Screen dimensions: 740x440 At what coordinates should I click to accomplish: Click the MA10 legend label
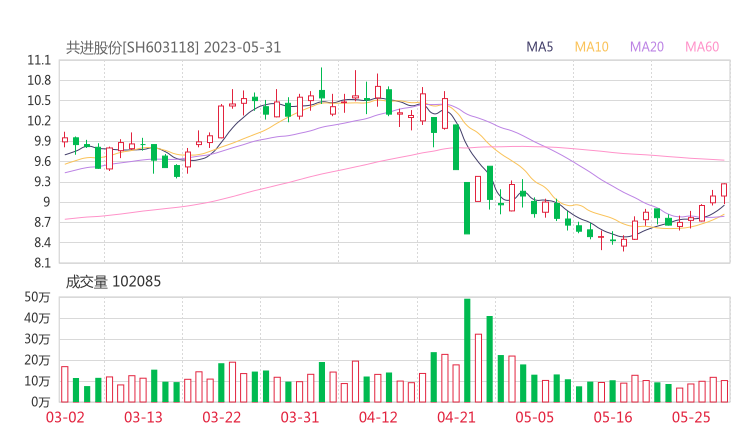591,47
